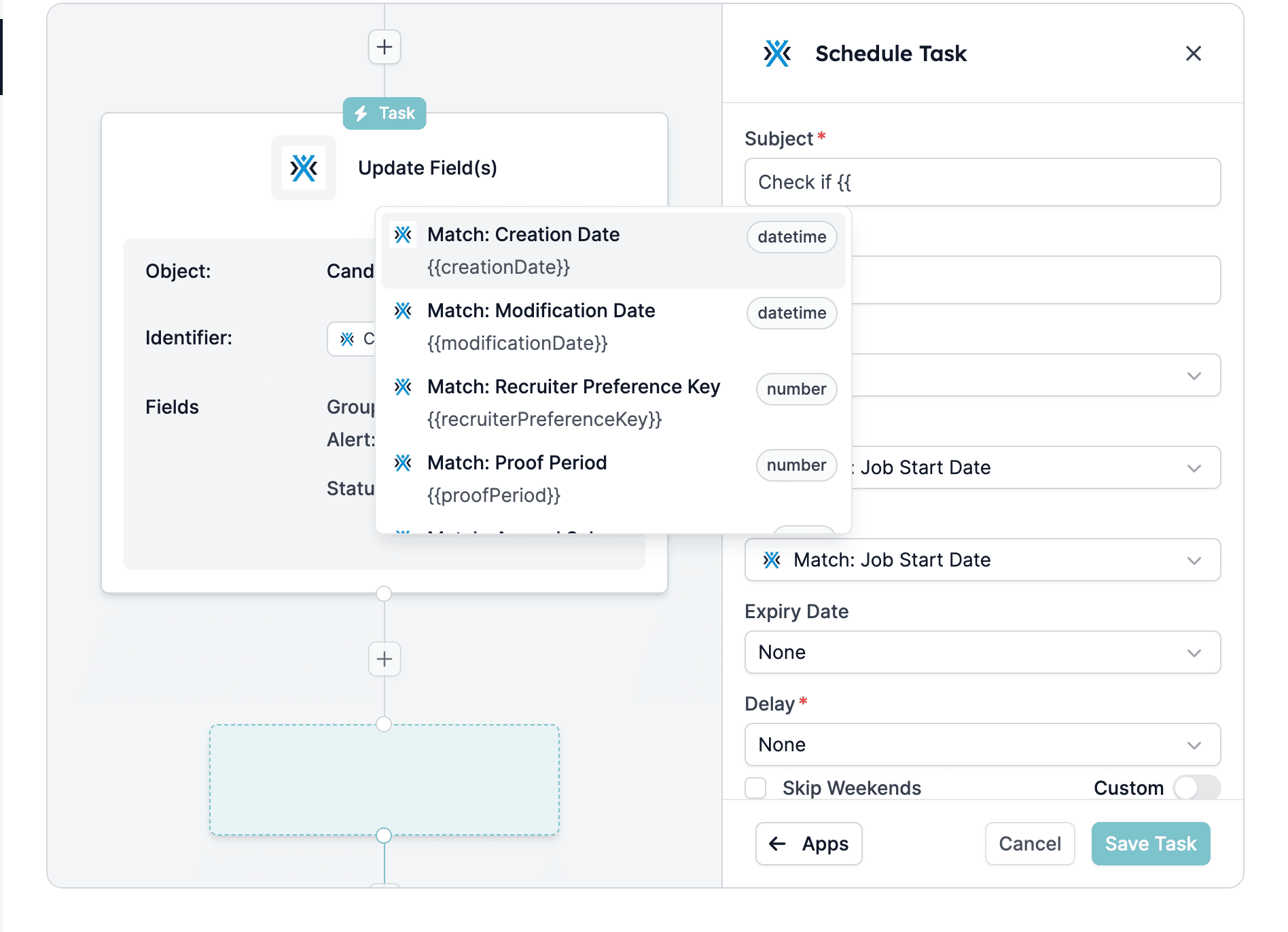Click the icon beside Match: Modification Date

click(x=404, y=311)
